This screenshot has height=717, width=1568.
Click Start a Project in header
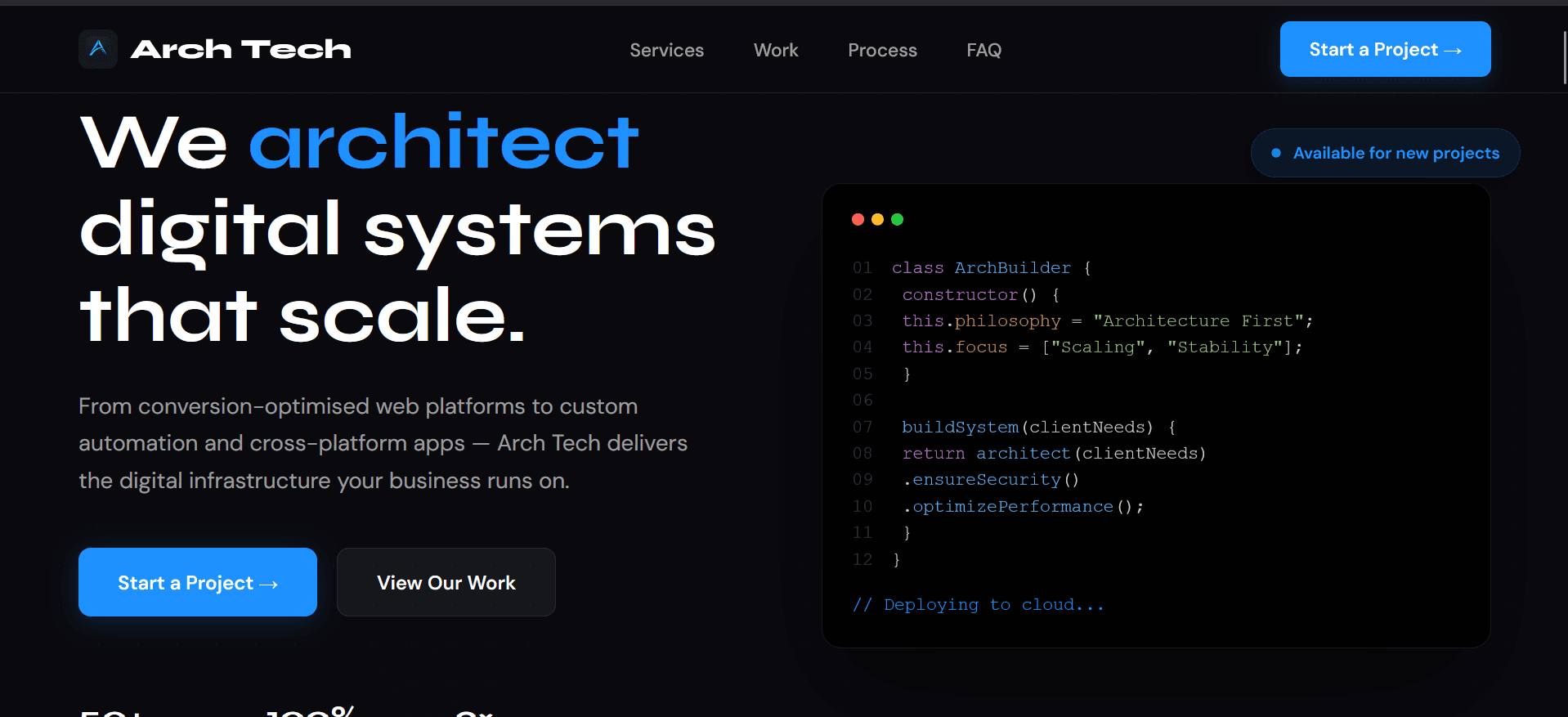point(1385,49)
